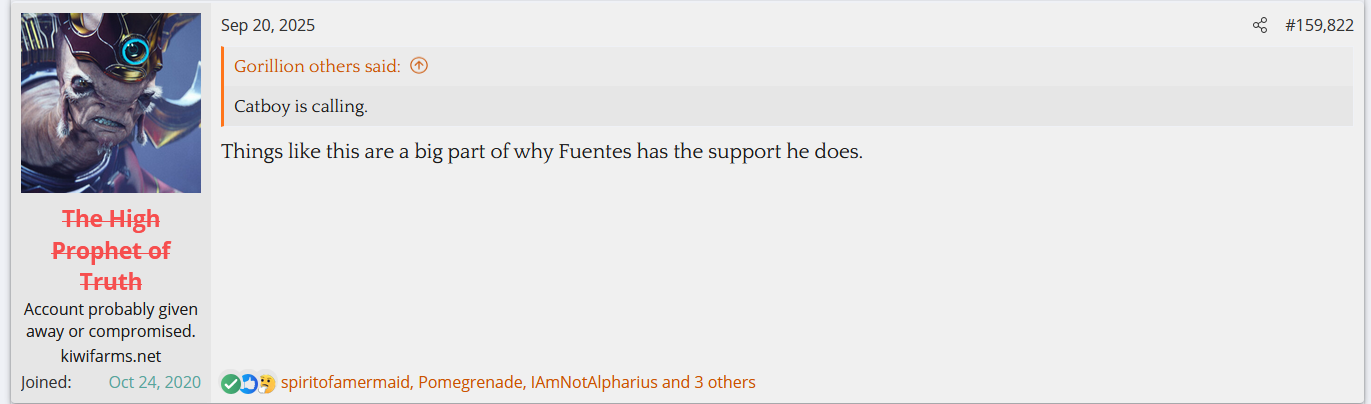
Task: Open spiritofamermaid's profile from reactions
Action: pyautogui.click(x=345, y=382)
